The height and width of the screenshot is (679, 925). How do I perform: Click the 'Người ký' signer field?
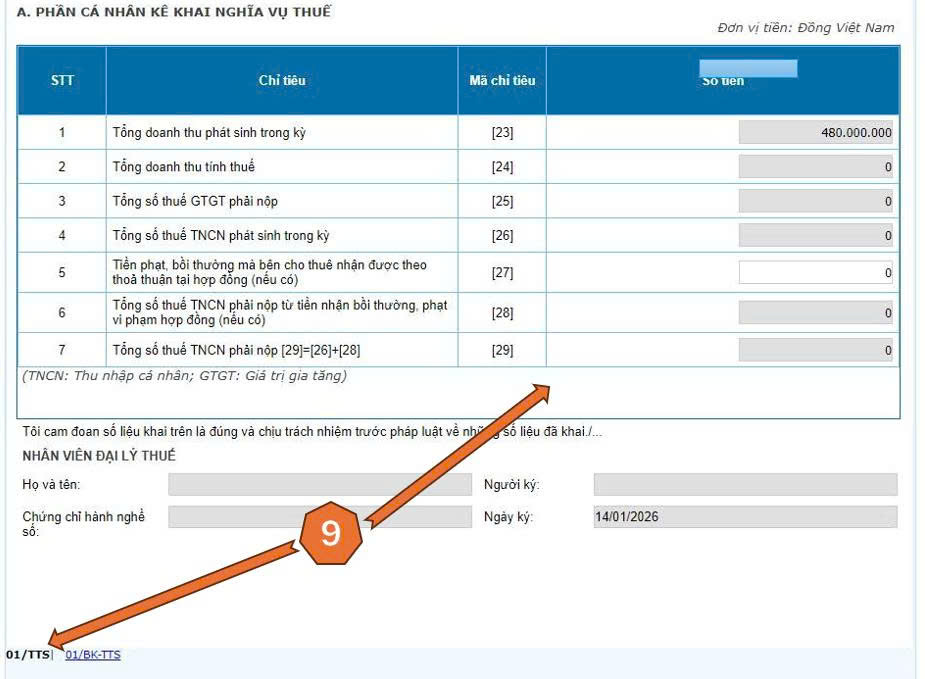(745, 485)
